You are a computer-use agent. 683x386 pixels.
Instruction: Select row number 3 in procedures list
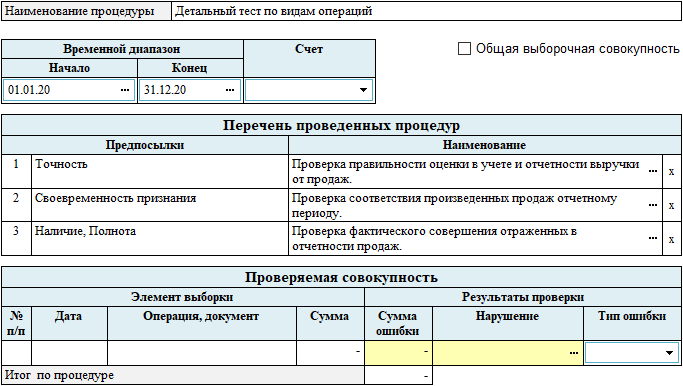[17, 239]
